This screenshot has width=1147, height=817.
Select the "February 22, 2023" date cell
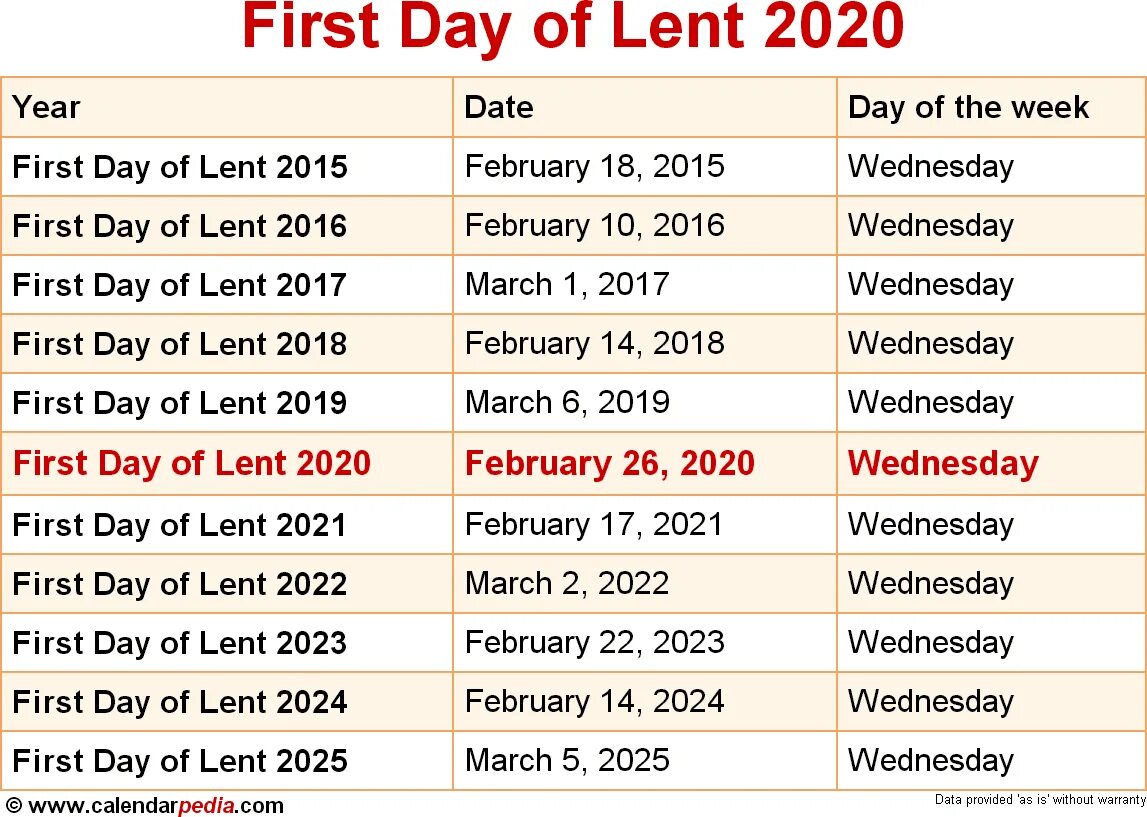594,642
